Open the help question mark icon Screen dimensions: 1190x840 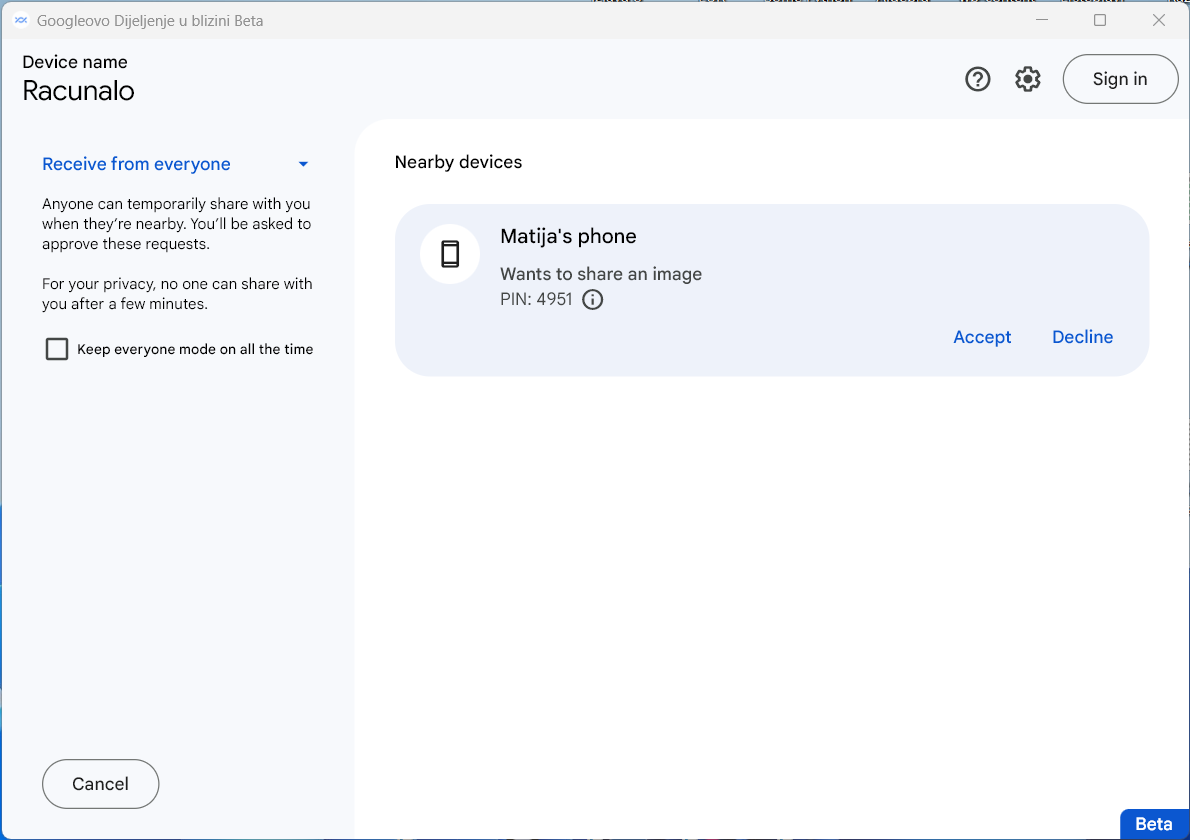tap(978, 79)
